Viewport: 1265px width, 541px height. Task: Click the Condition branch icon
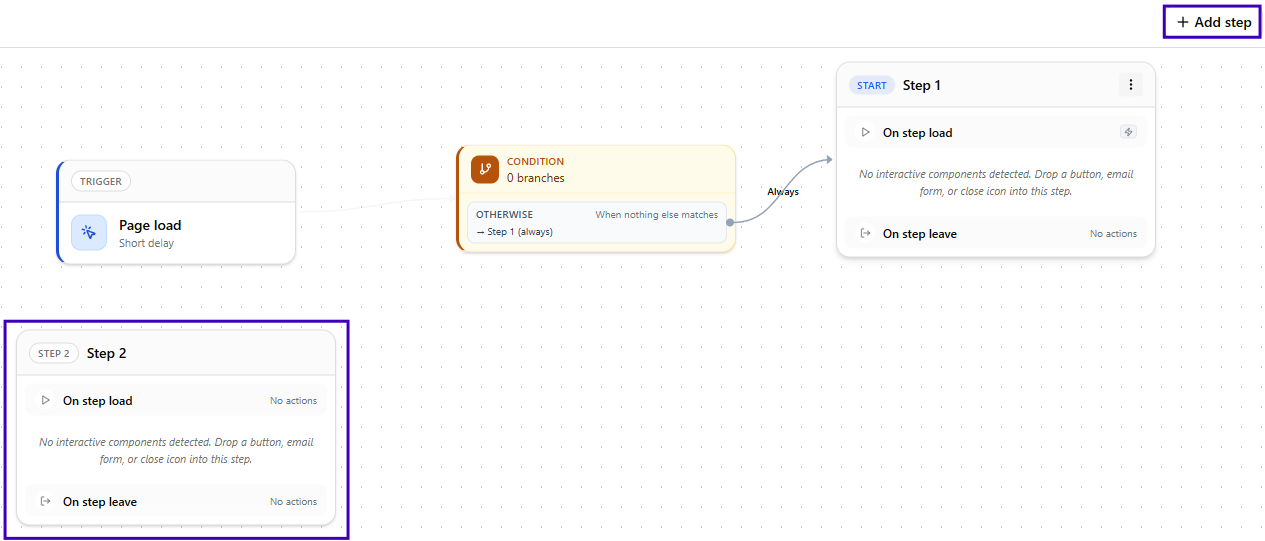tap(485, 169)
